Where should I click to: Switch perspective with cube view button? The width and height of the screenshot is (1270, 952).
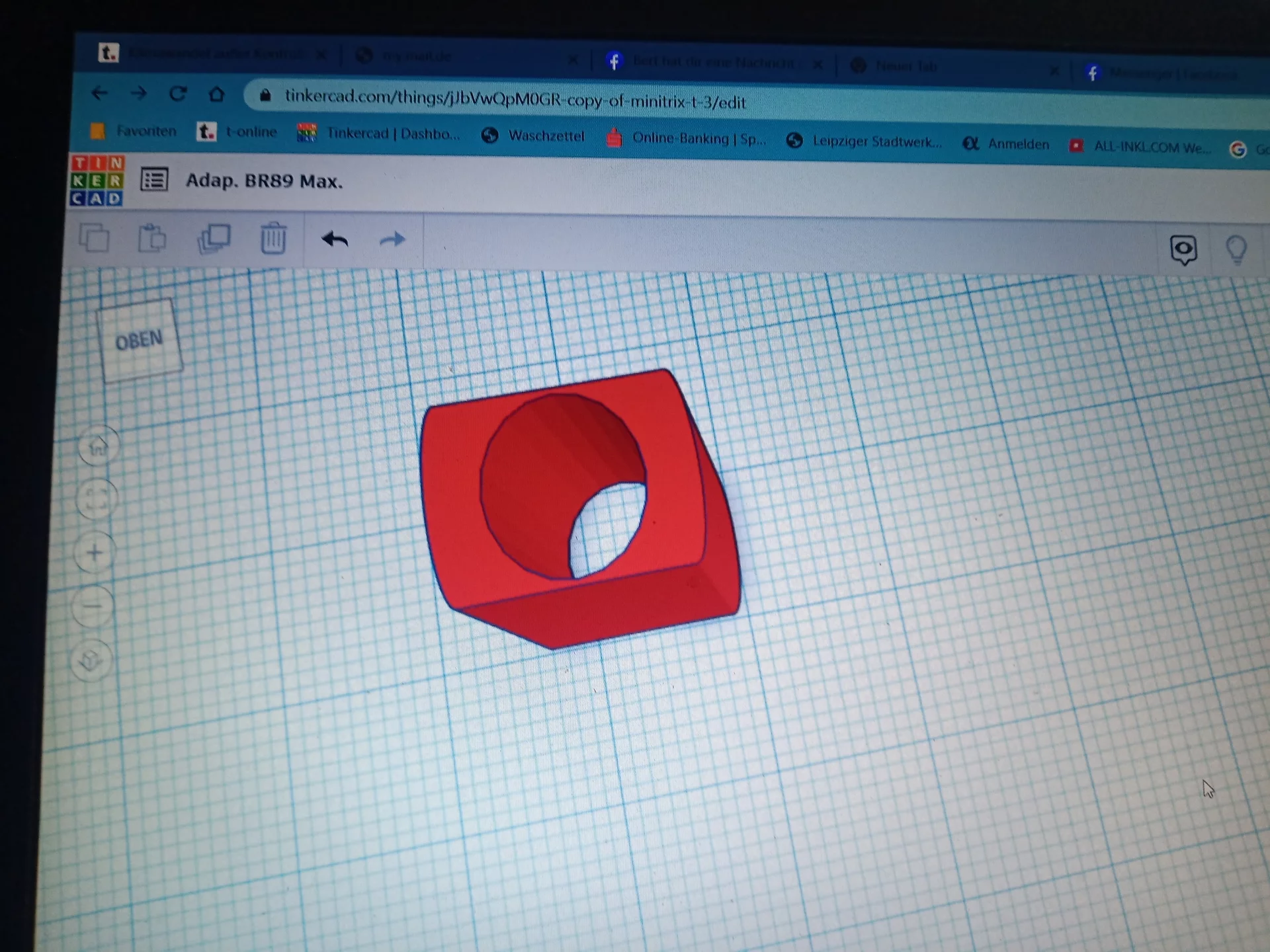[91, 660]
